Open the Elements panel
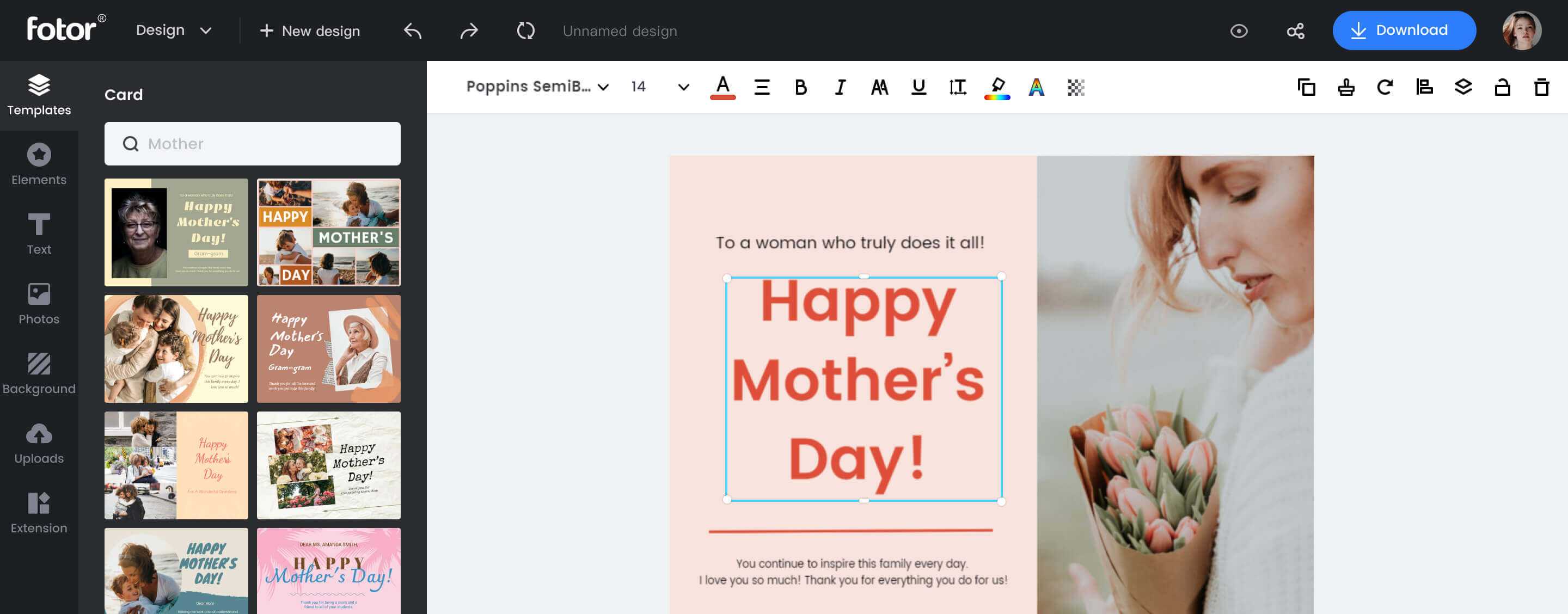Image resolution: width=1568 pixels, height=614 pixels. [39, 163]
